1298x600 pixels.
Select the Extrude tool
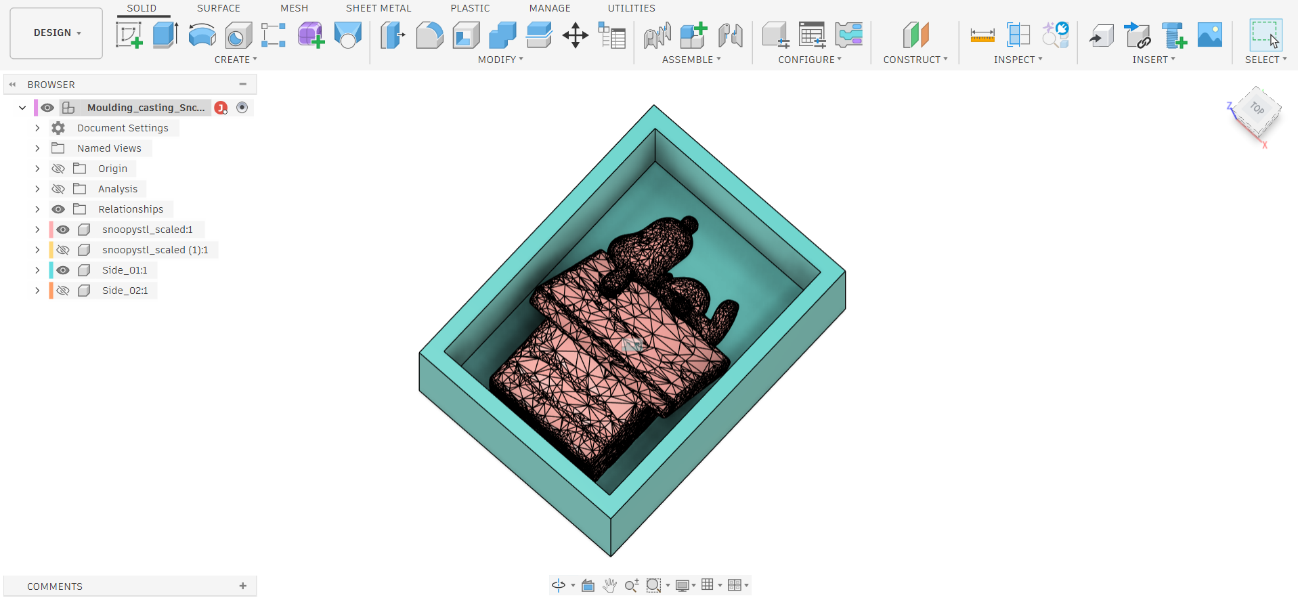click(165, 35)
